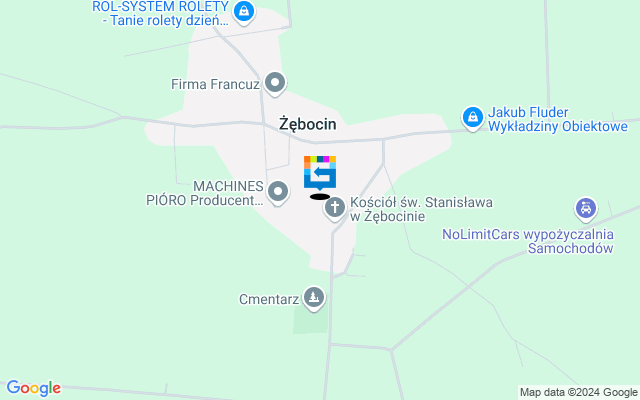
Task: Open the Jakub Fluder shopping bag marker
Action: [x=473, y=118]
